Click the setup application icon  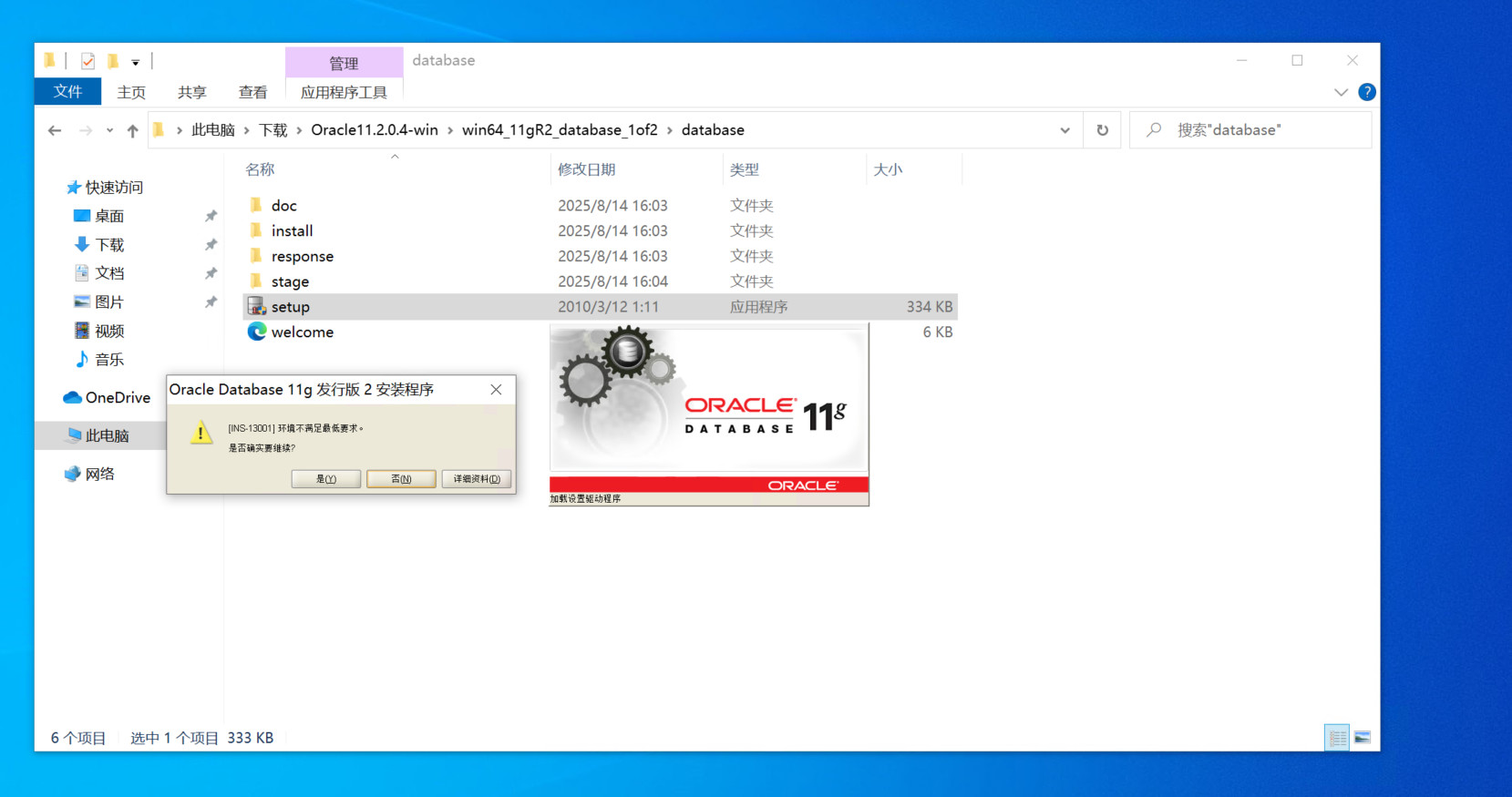tap(257, 307)
